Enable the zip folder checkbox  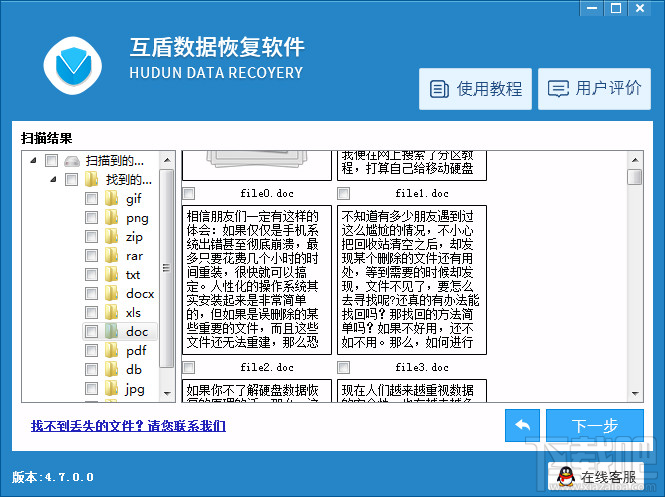pos(91,236)
